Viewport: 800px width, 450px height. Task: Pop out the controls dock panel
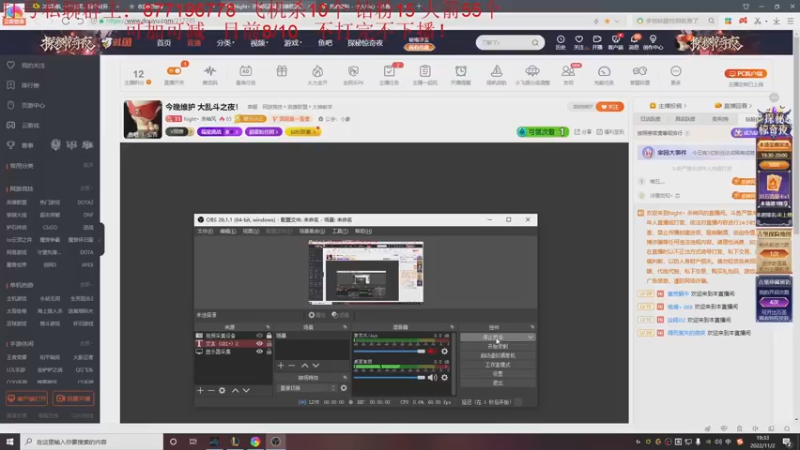[532, 327]
